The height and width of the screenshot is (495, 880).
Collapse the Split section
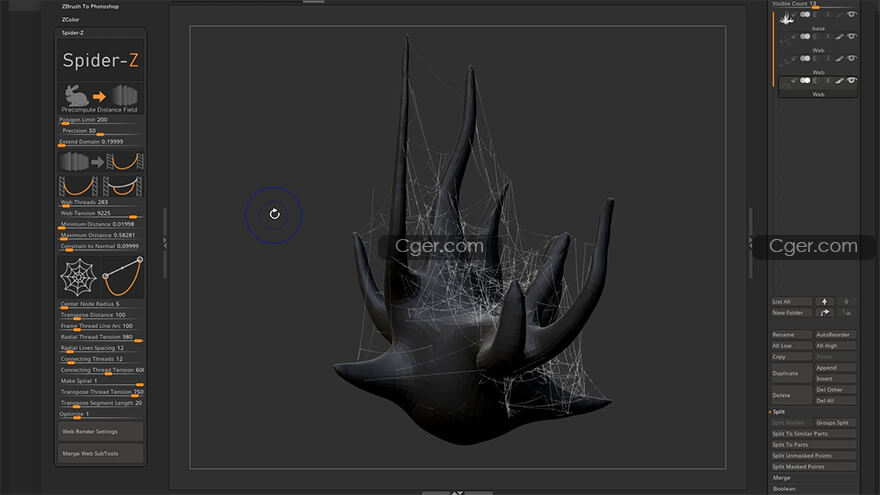[x=779, y=412]
